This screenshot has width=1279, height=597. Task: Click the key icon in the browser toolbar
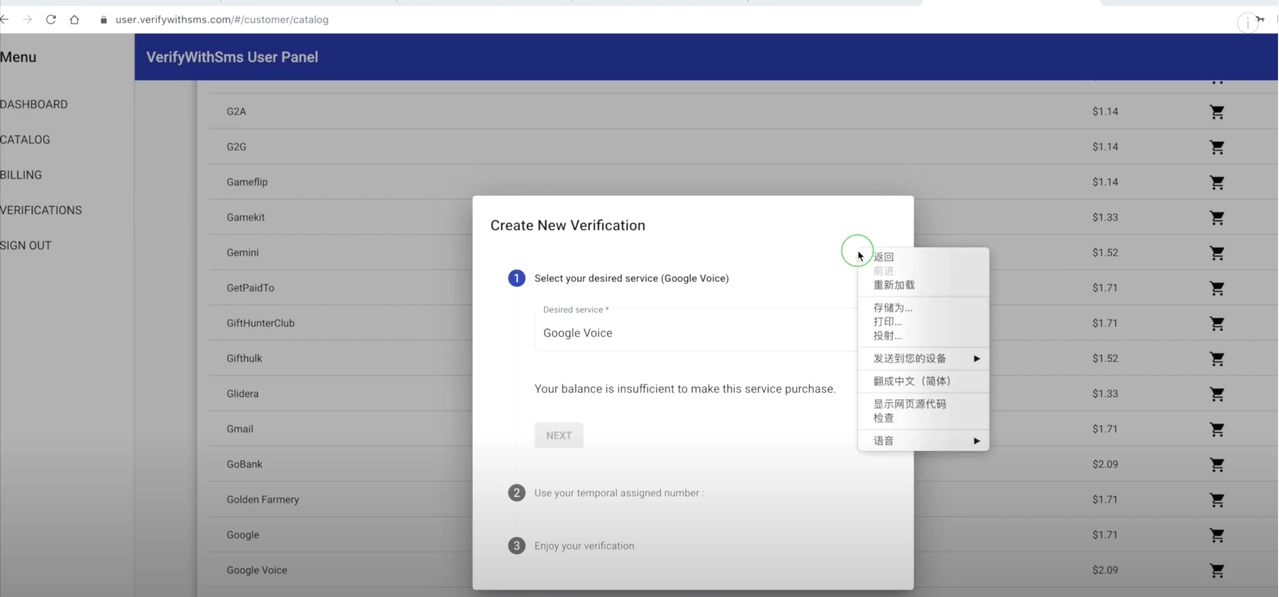click(1261, 19)
